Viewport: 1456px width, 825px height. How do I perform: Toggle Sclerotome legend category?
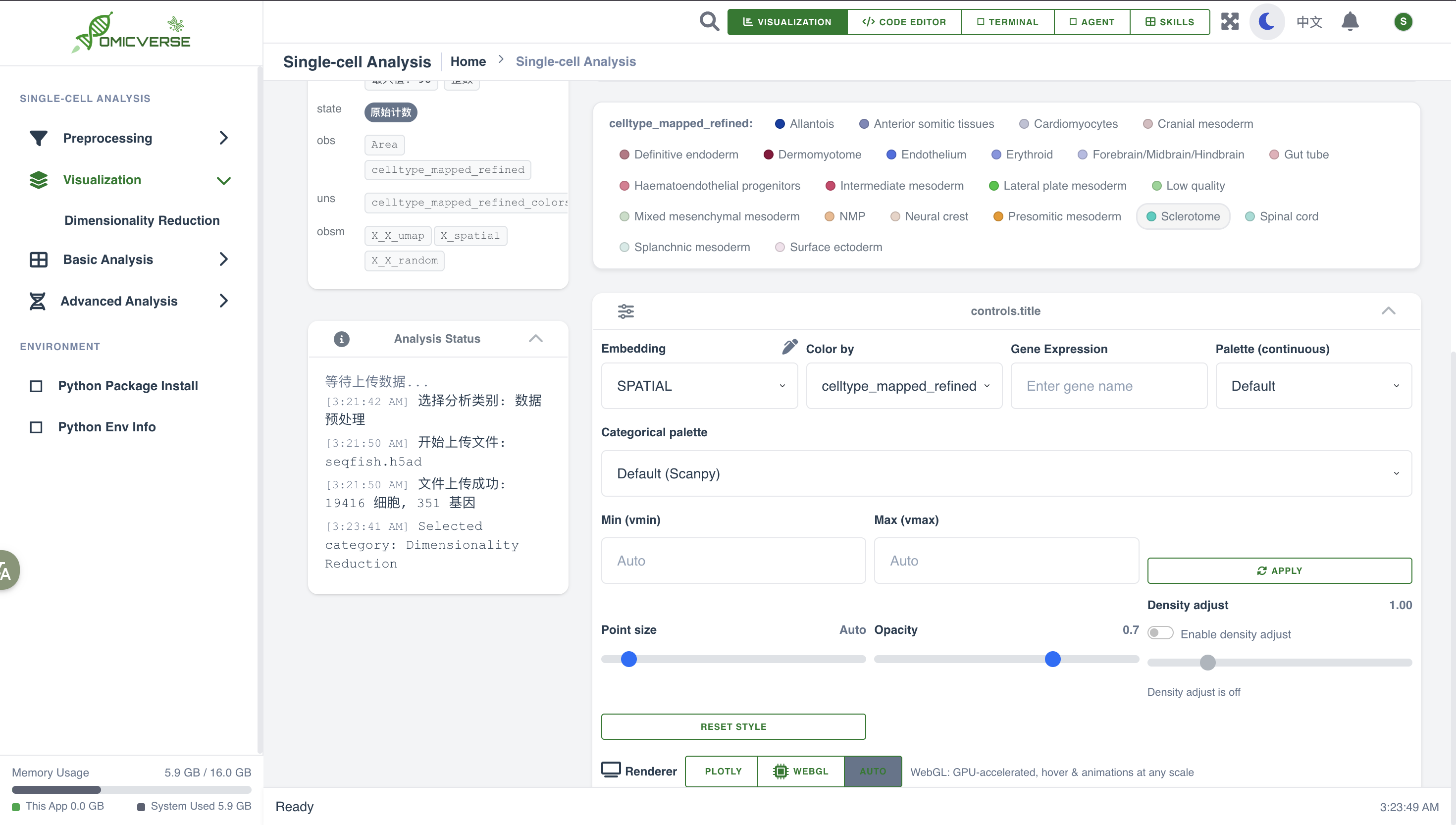coord(1183,216)
